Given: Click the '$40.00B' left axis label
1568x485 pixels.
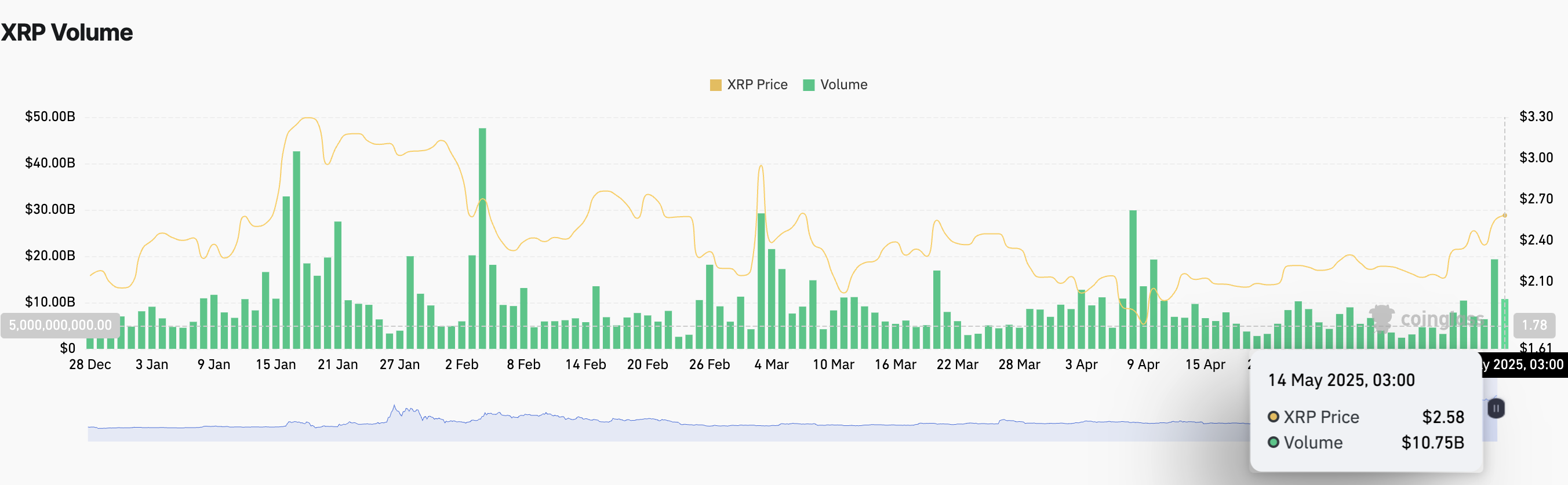Looking at the screenshot, I should [x=50, y=162].
